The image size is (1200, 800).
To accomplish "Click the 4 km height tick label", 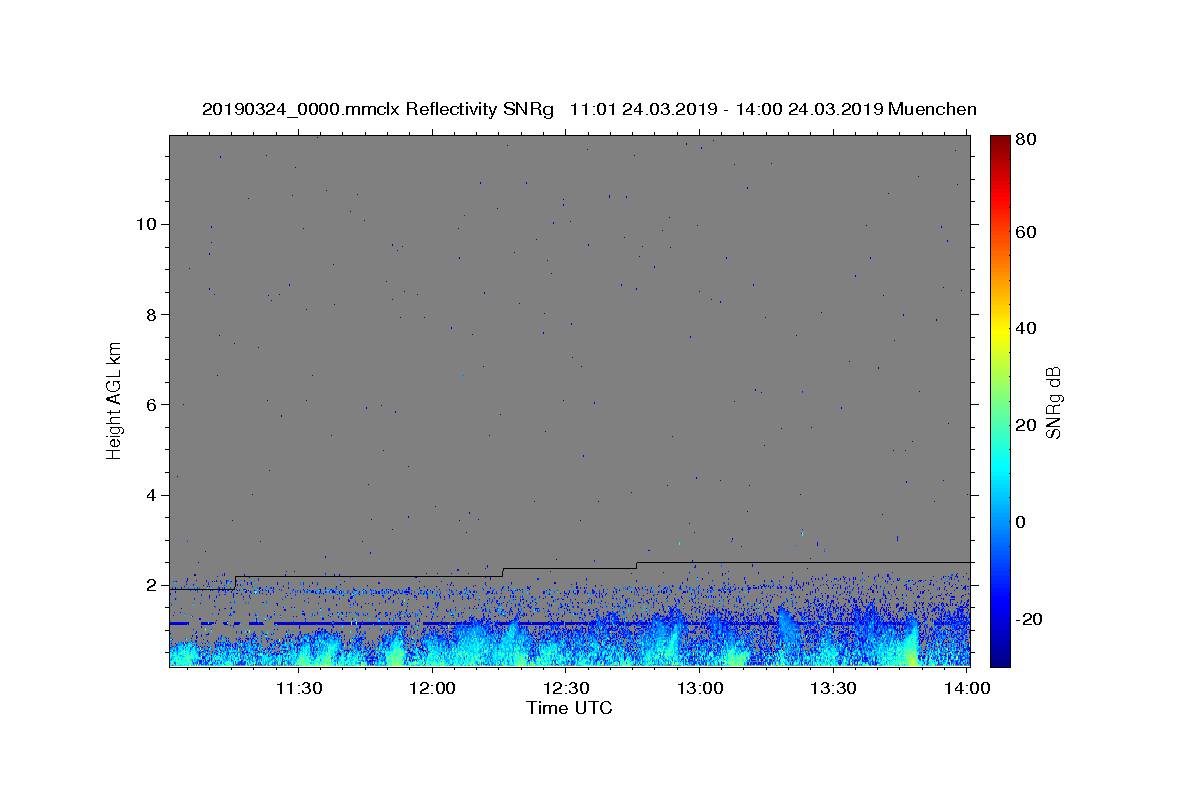I will (153, 495).
